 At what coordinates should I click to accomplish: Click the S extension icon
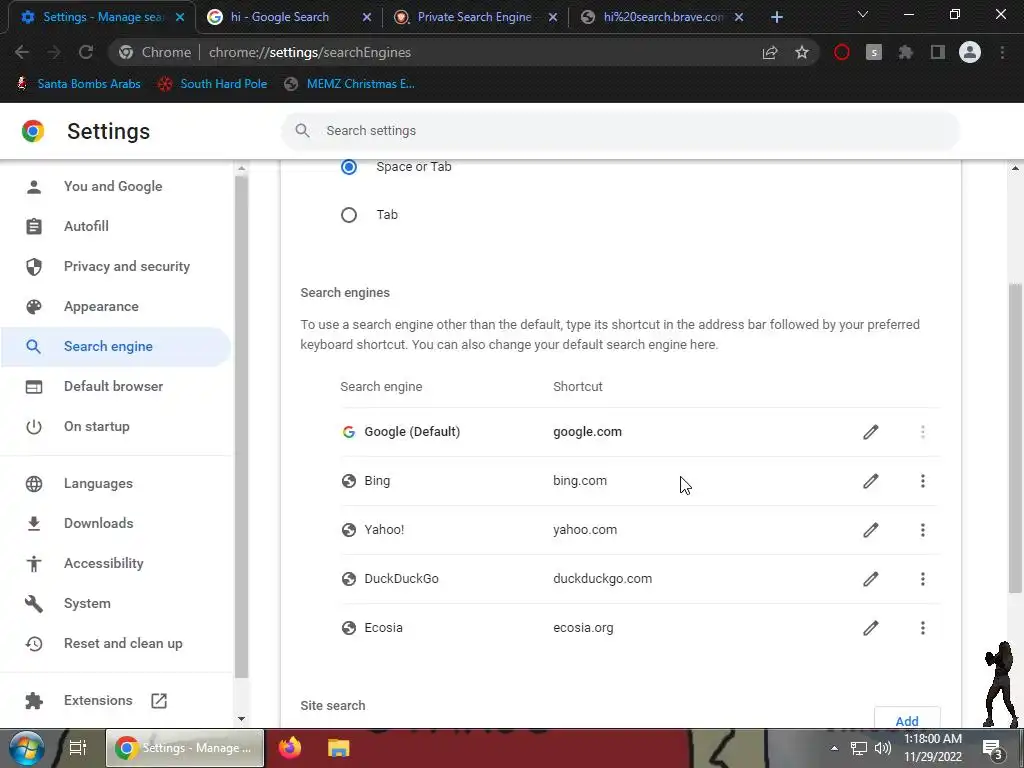(x=874, y=52)
